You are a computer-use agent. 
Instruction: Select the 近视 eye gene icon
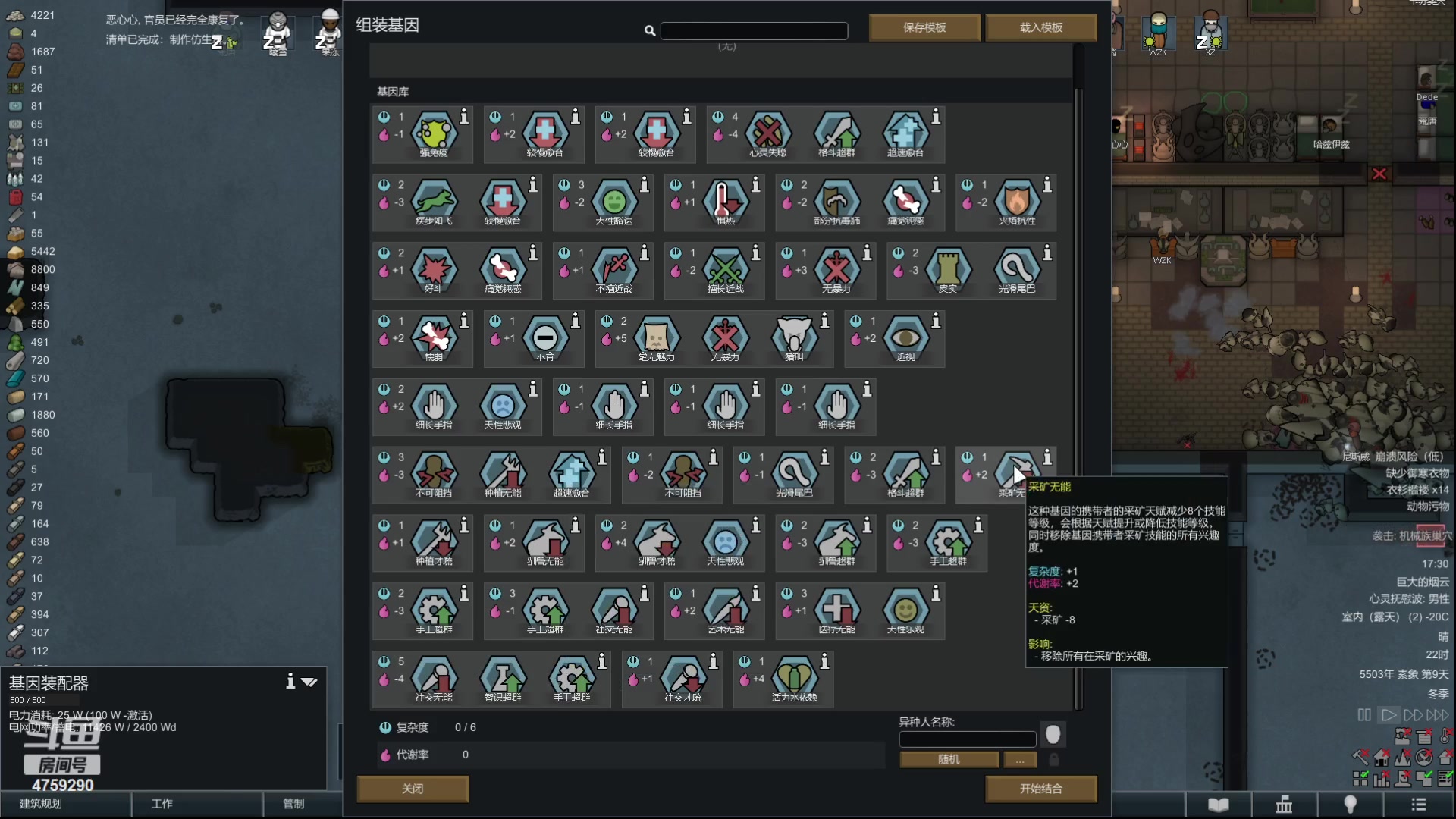point(905,337)
